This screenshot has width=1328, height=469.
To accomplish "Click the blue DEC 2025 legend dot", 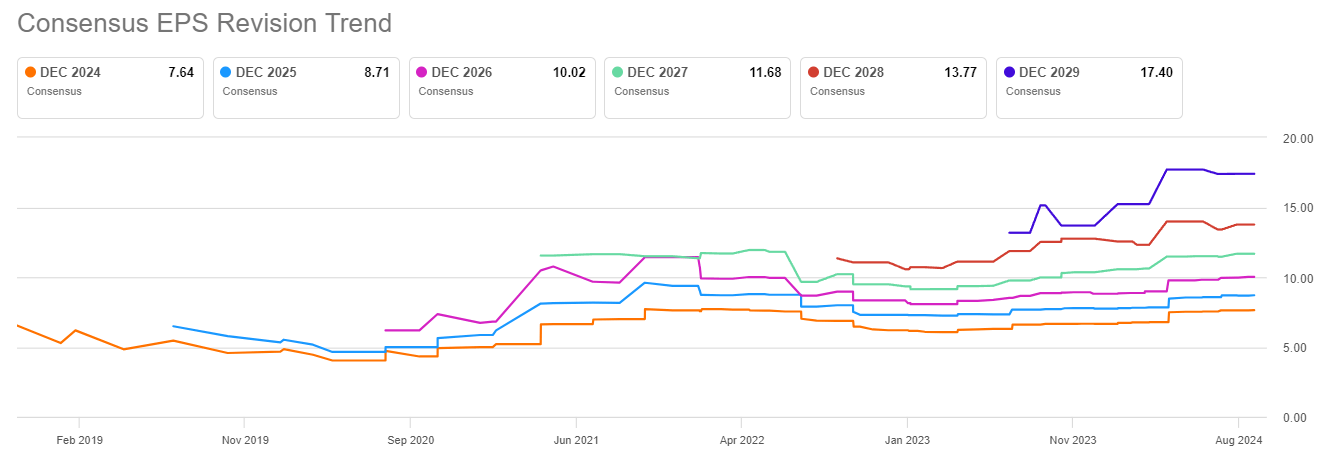I will [226, 72].
